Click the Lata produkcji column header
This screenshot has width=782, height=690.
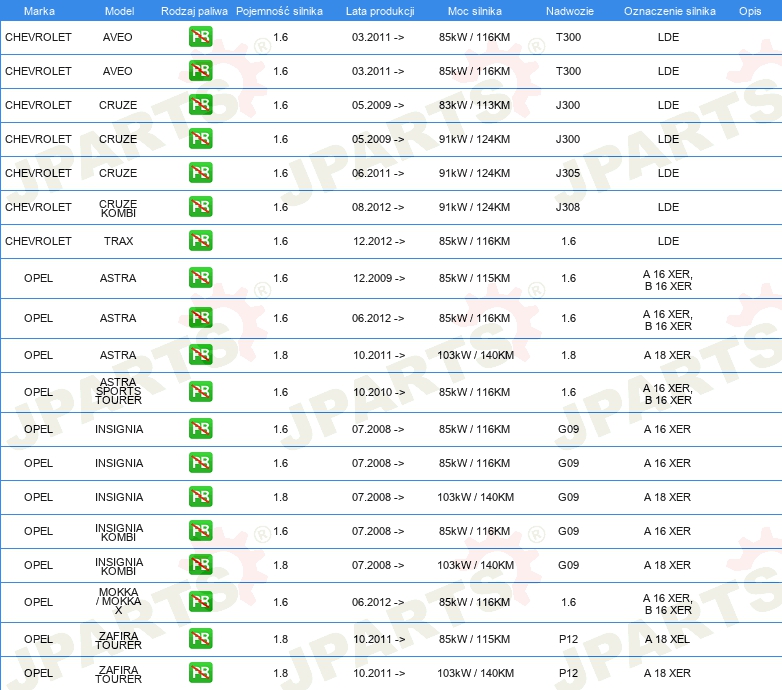[380, 11]
